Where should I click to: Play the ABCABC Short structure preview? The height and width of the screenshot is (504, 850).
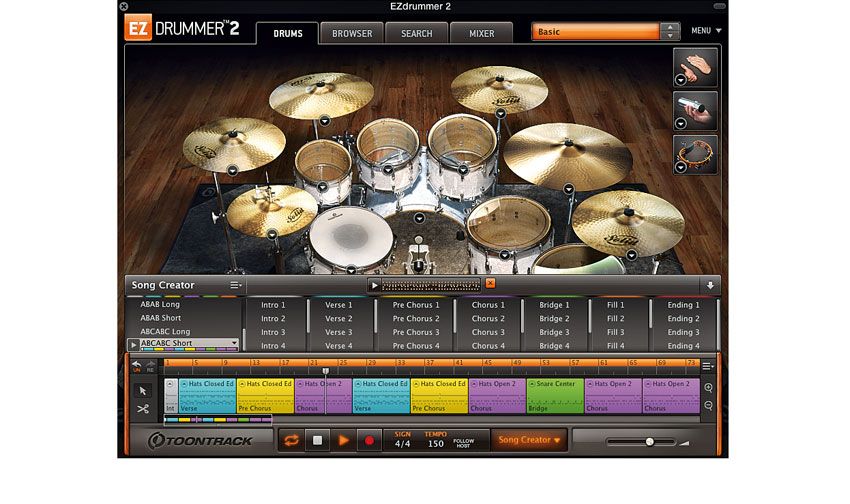tap(133, 344)
